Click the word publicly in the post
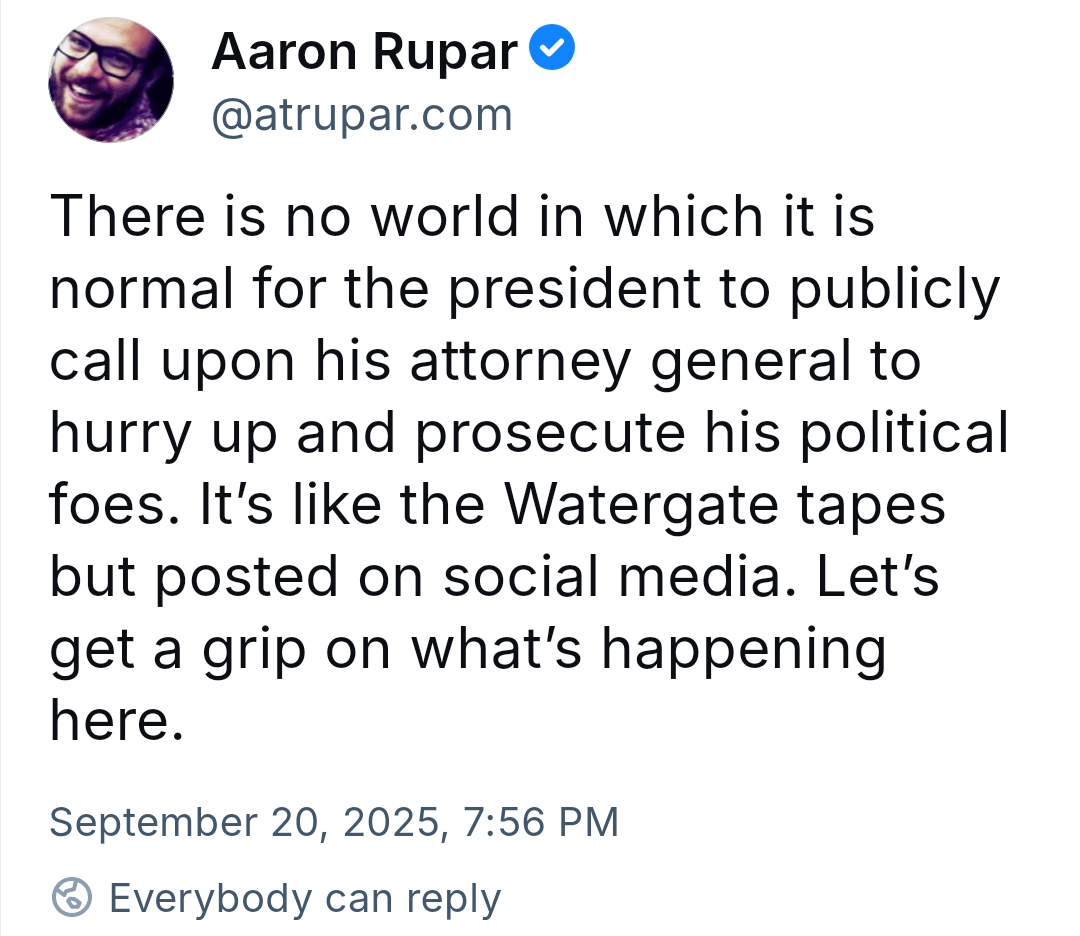1080x936 pixels. [894, 290]
